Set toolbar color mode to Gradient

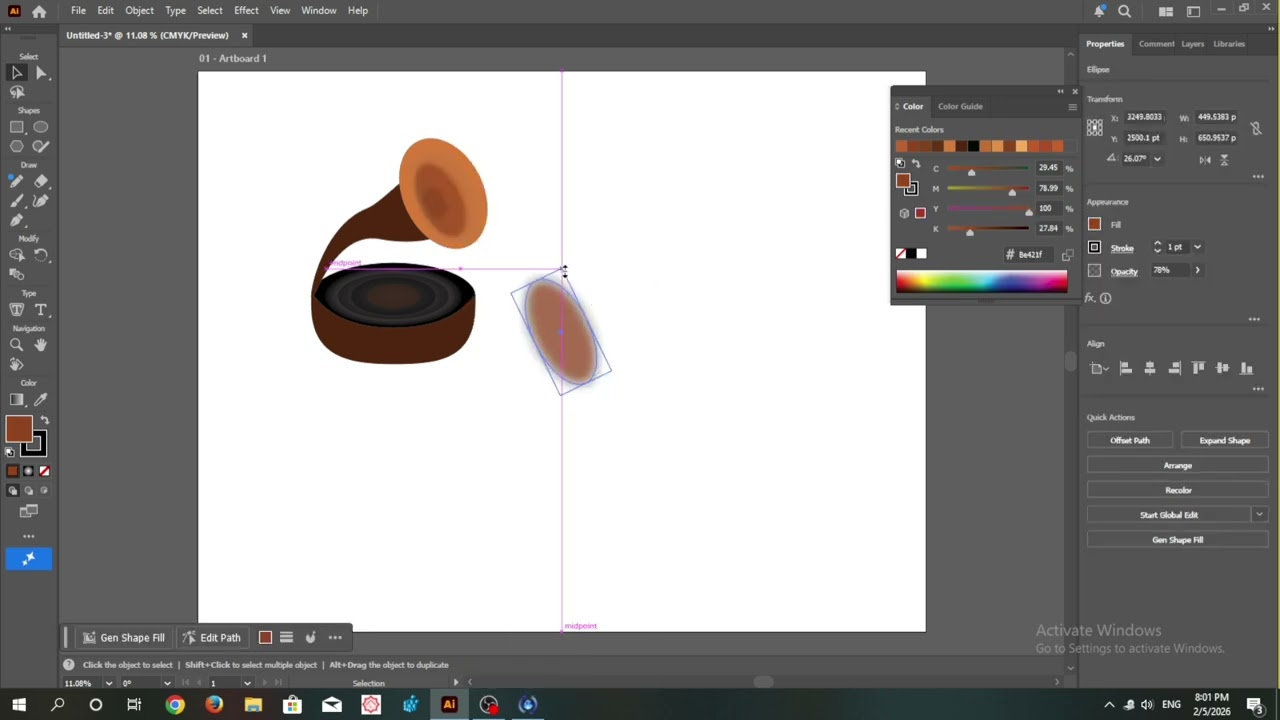28,471
